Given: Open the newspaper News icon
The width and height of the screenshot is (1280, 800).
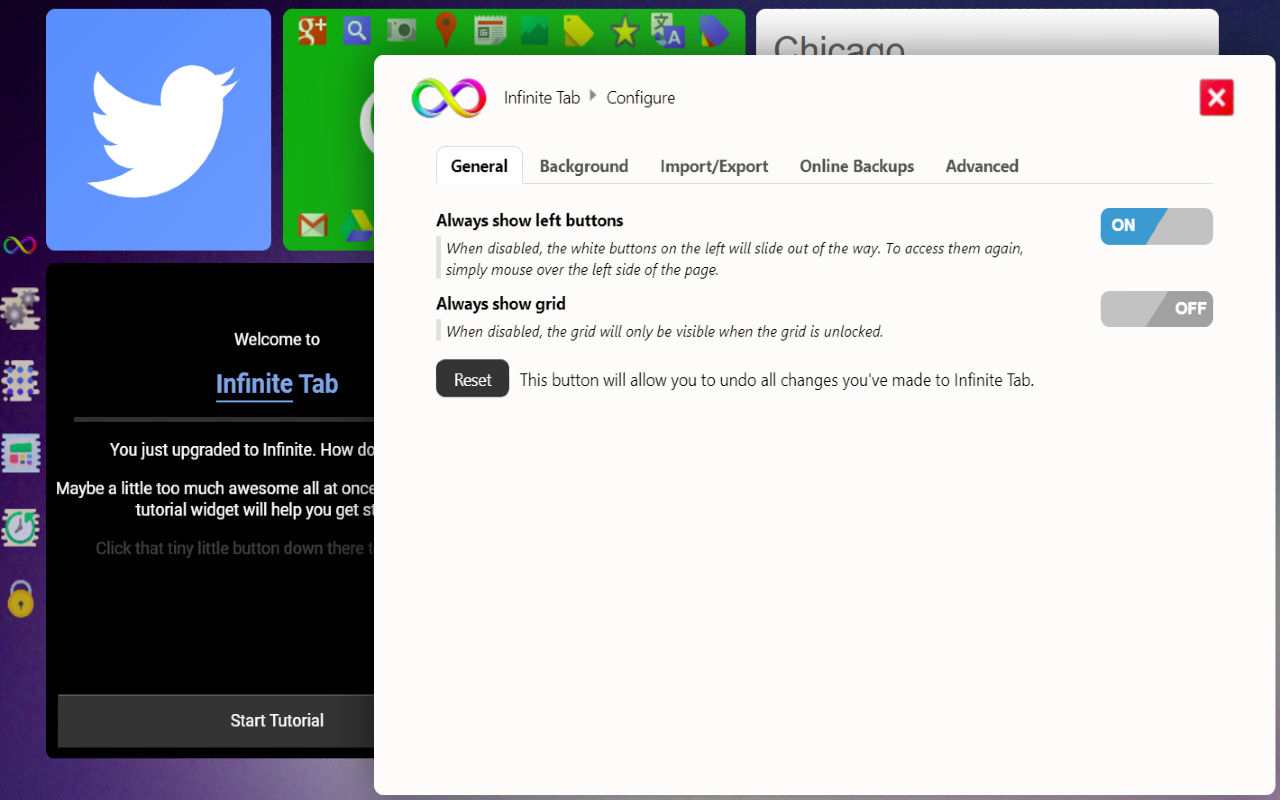Looking at the screenshot, I should (490, 31).
